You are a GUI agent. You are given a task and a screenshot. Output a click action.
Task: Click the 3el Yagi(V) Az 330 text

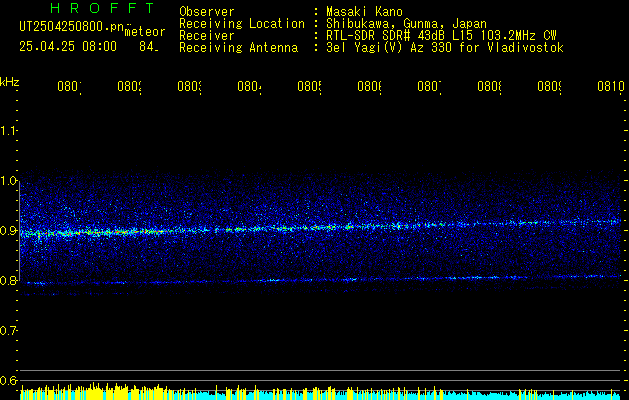pyautogui.click(x=445, y=48)
